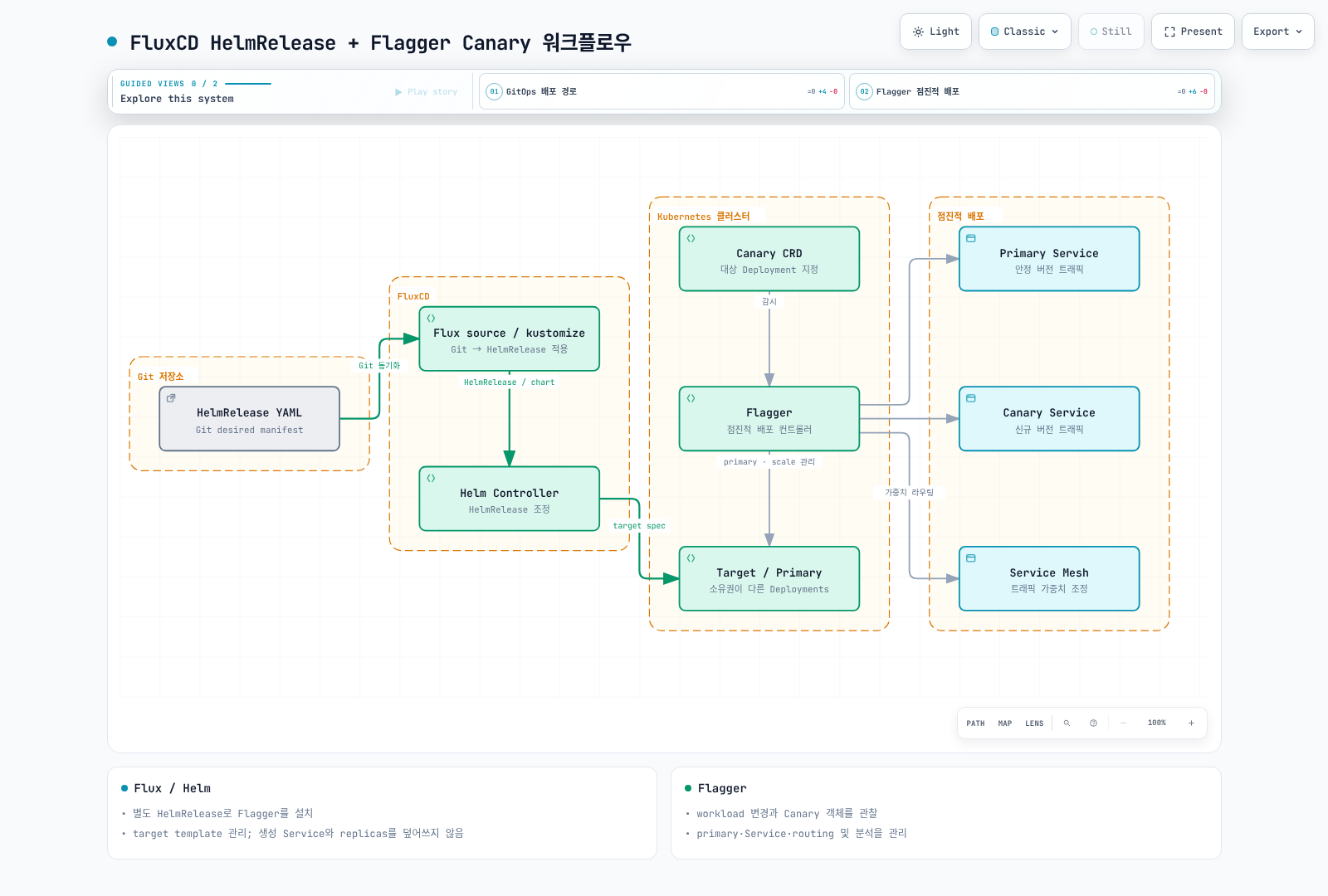Screen dimensions: 1328x896
Task: Click note 'workload 변경과 Canary 객체를 관찰'
Action: pos(787,814)
